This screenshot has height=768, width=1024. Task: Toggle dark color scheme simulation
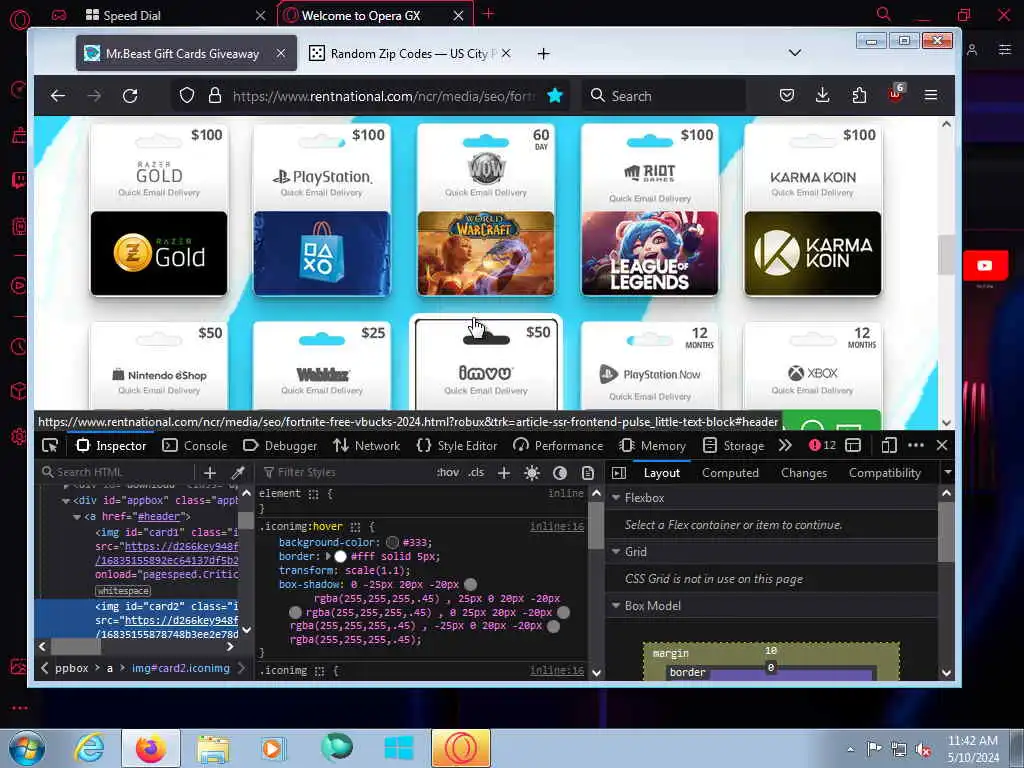[560, 473]
